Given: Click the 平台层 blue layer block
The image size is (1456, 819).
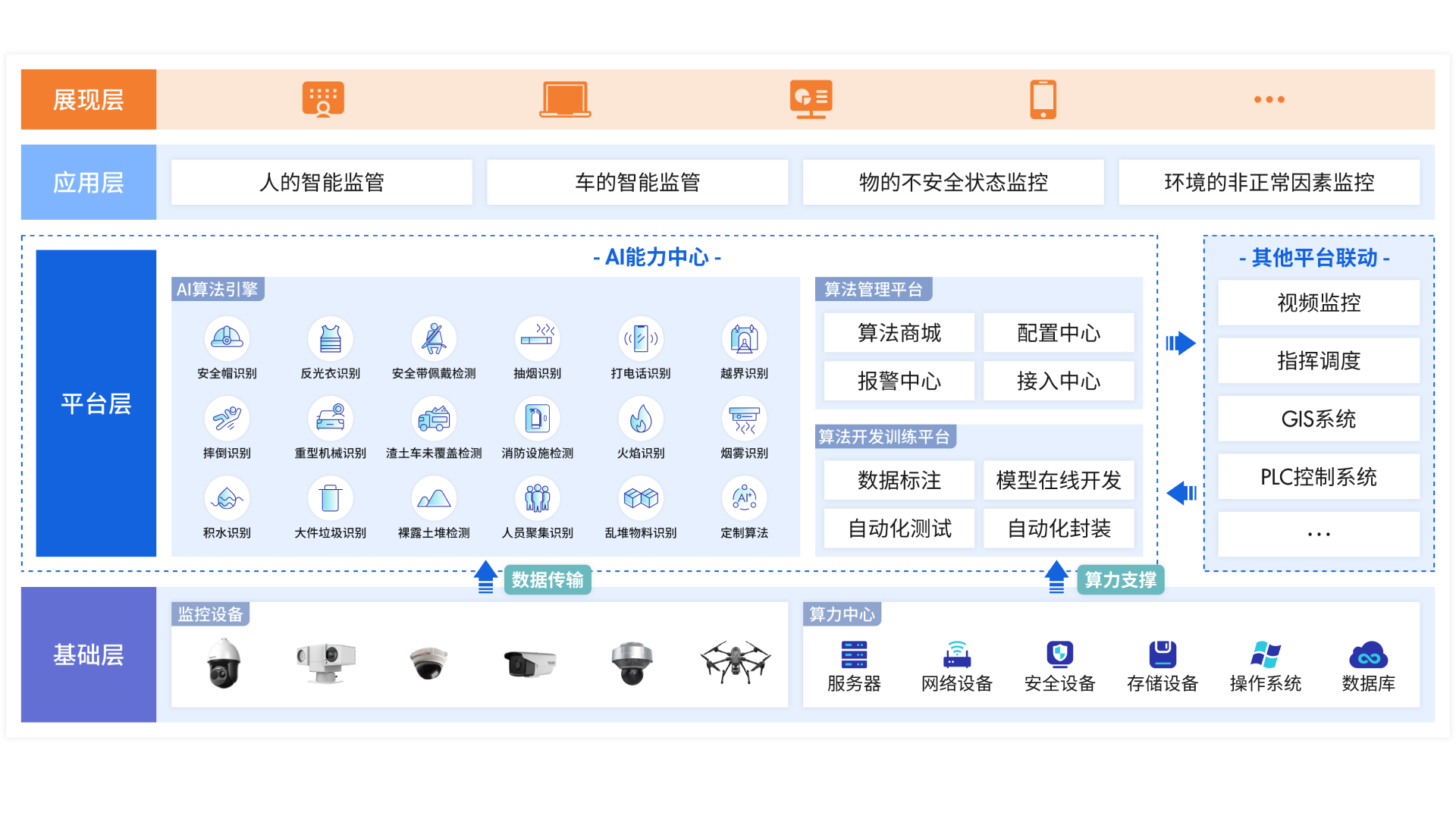Looking at the screenshot, I should tap(96, 403).
